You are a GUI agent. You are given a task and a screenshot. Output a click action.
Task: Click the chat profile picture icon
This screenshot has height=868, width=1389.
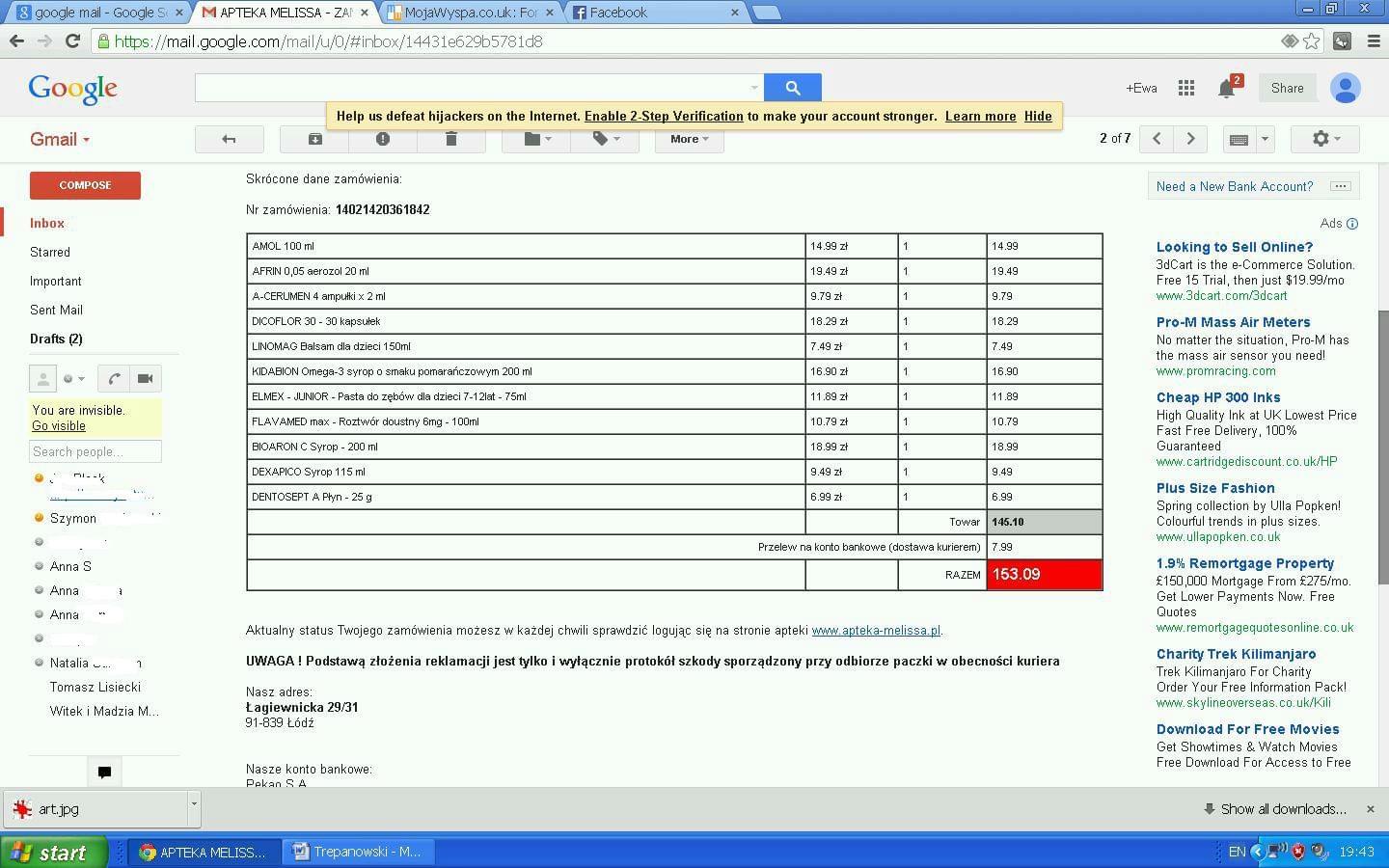coord(42,379)
